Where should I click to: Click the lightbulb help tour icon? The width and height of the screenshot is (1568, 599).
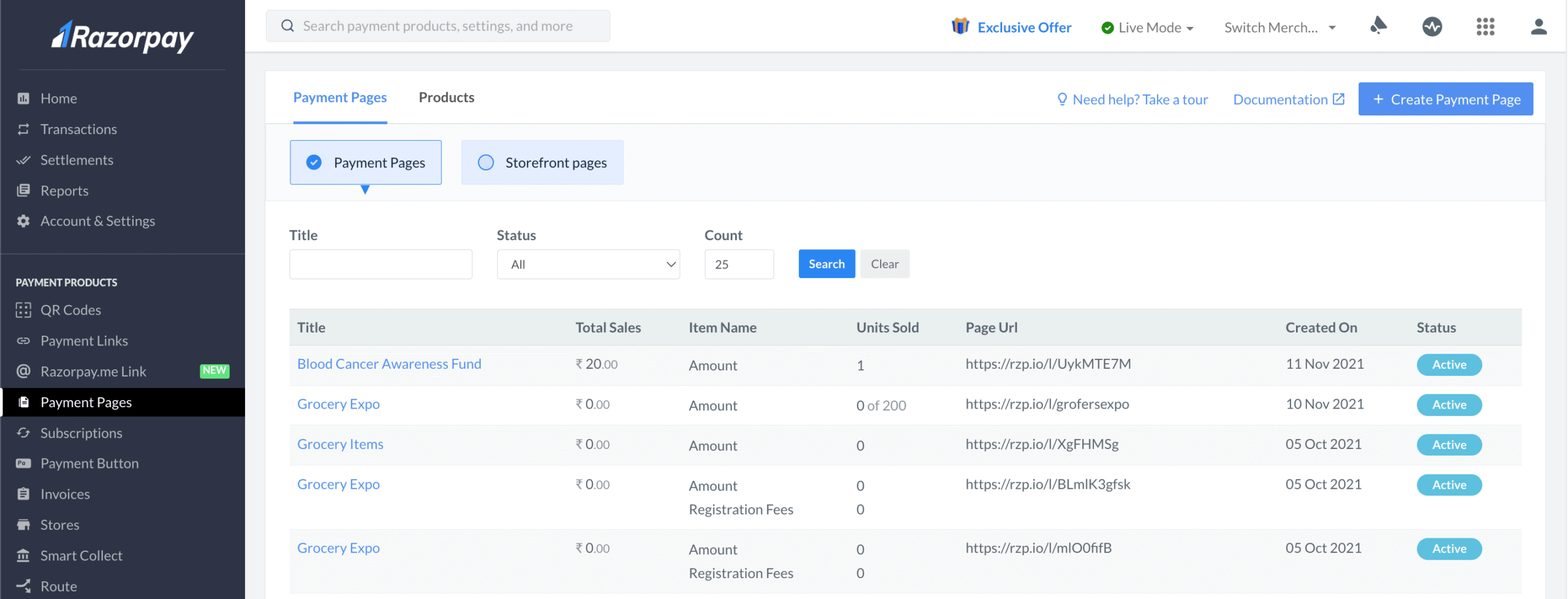1062,99
